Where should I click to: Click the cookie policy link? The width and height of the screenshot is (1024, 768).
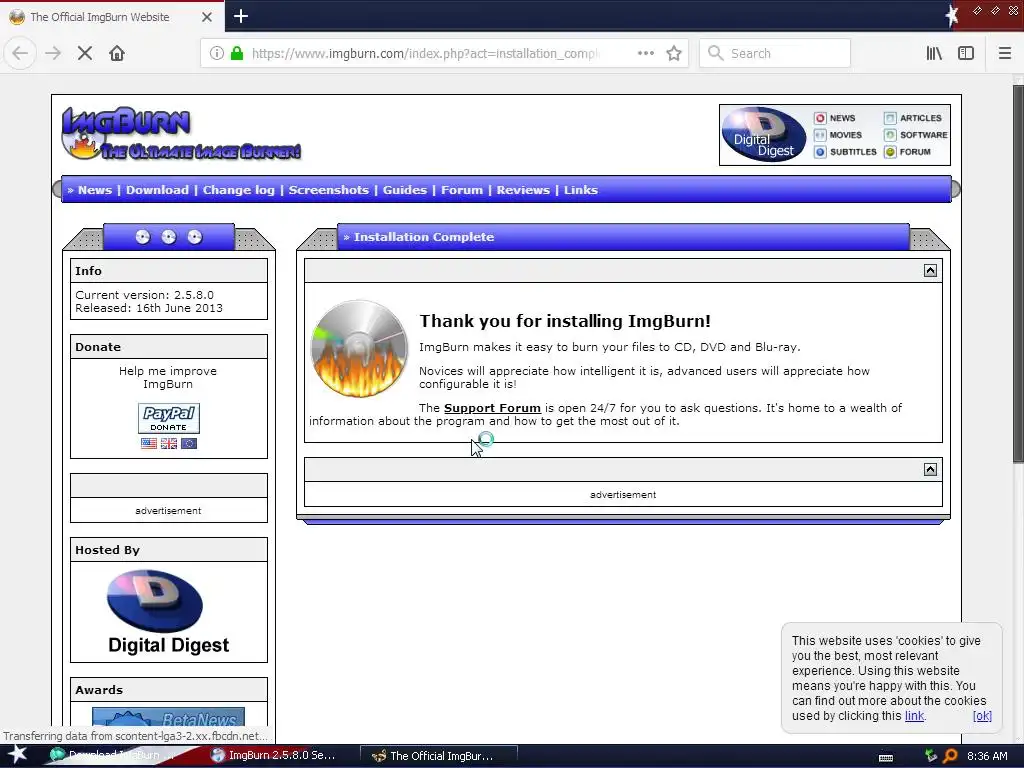(x=914, y=716)
